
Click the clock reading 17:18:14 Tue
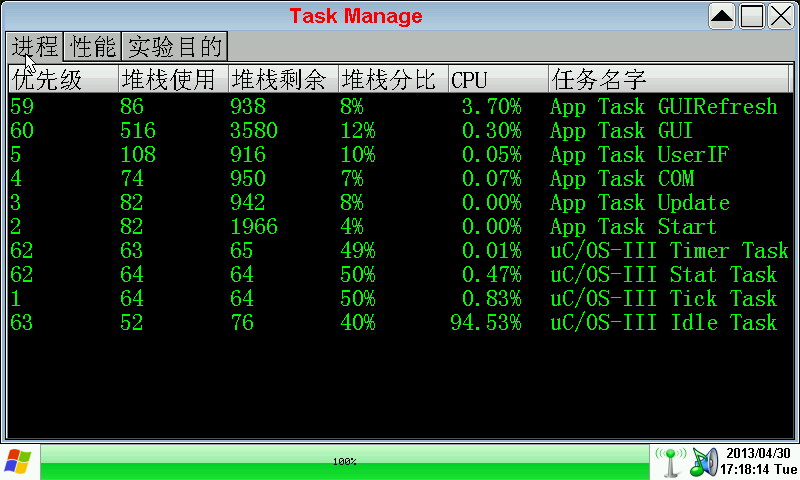click(x=758, y=469)
